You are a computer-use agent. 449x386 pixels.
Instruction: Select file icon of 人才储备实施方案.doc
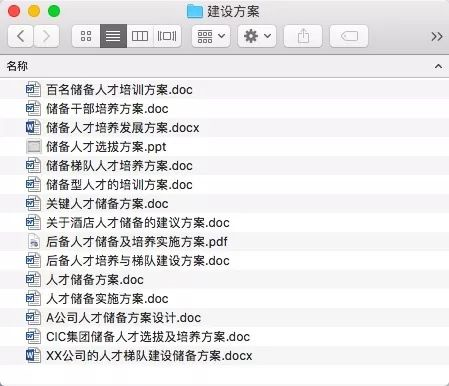tap(33, 298)
